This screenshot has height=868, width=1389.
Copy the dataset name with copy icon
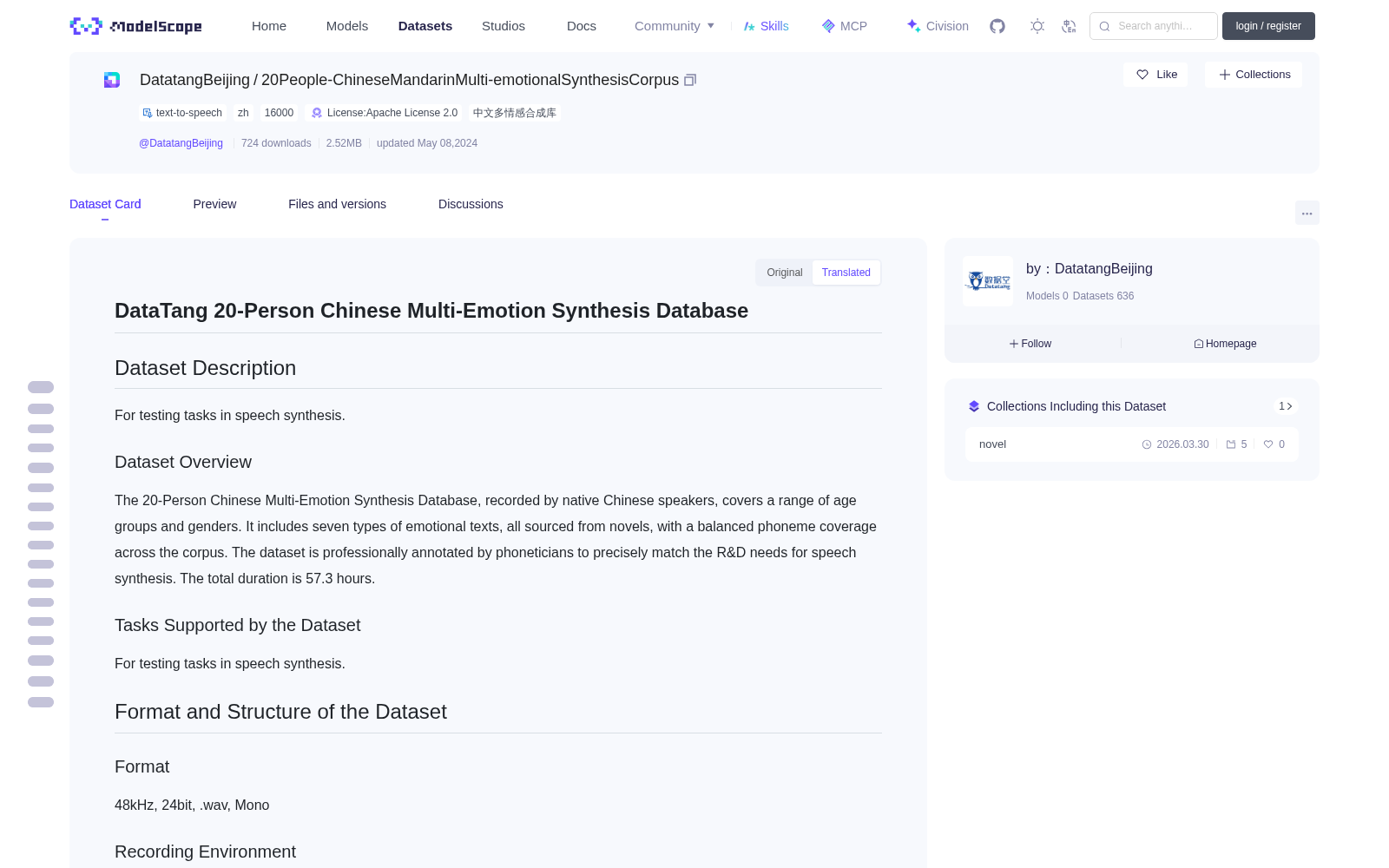tap(690, 80)
